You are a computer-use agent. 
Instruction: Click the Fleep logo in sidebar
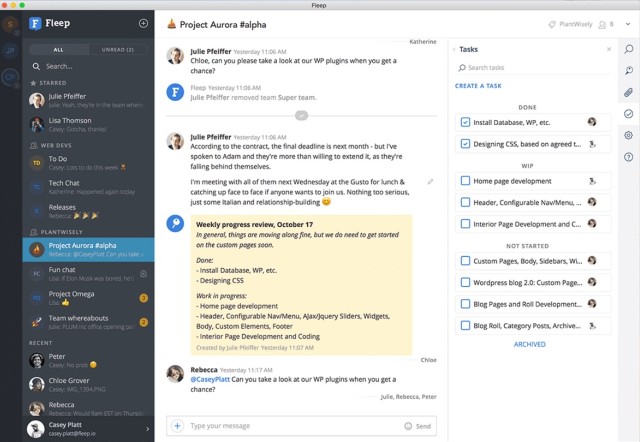coord(35,23)
